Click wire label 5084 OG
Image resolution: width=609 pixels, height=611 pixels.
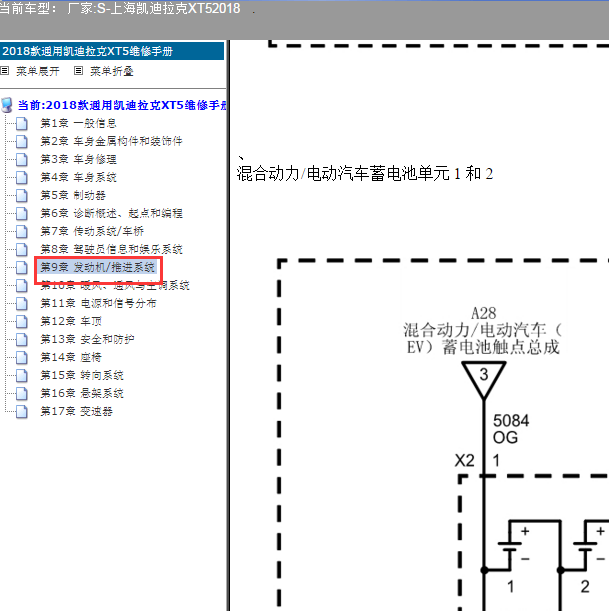[511, 429]
